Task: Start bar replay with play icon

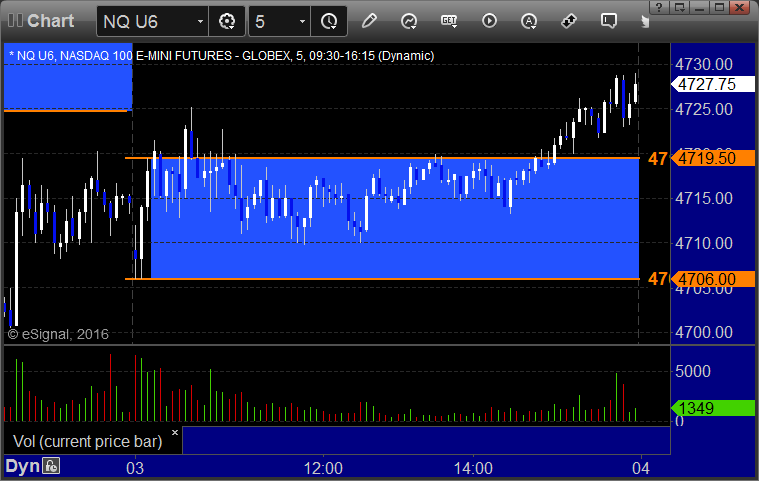Action: pos(489,21)
